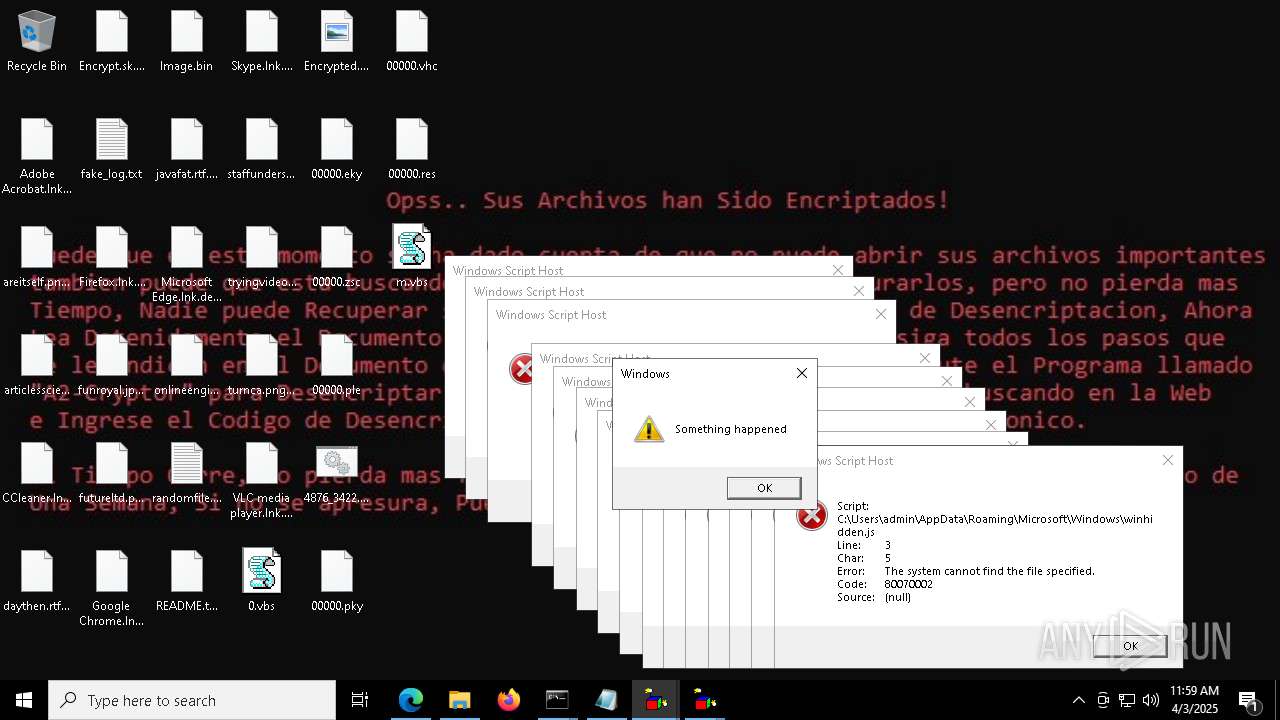Open Task View from taskbar

(x=360, y=700)
